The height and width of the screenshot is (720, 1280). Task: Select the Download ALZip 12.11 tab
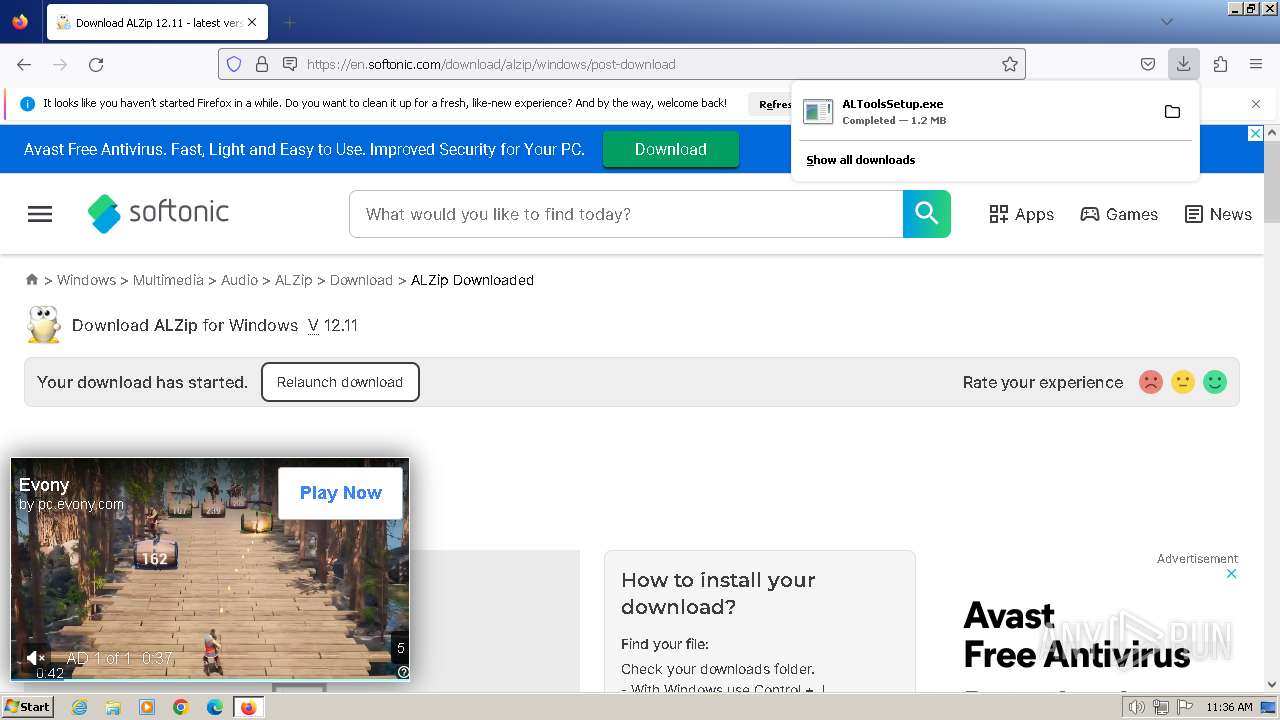point(156,22)
